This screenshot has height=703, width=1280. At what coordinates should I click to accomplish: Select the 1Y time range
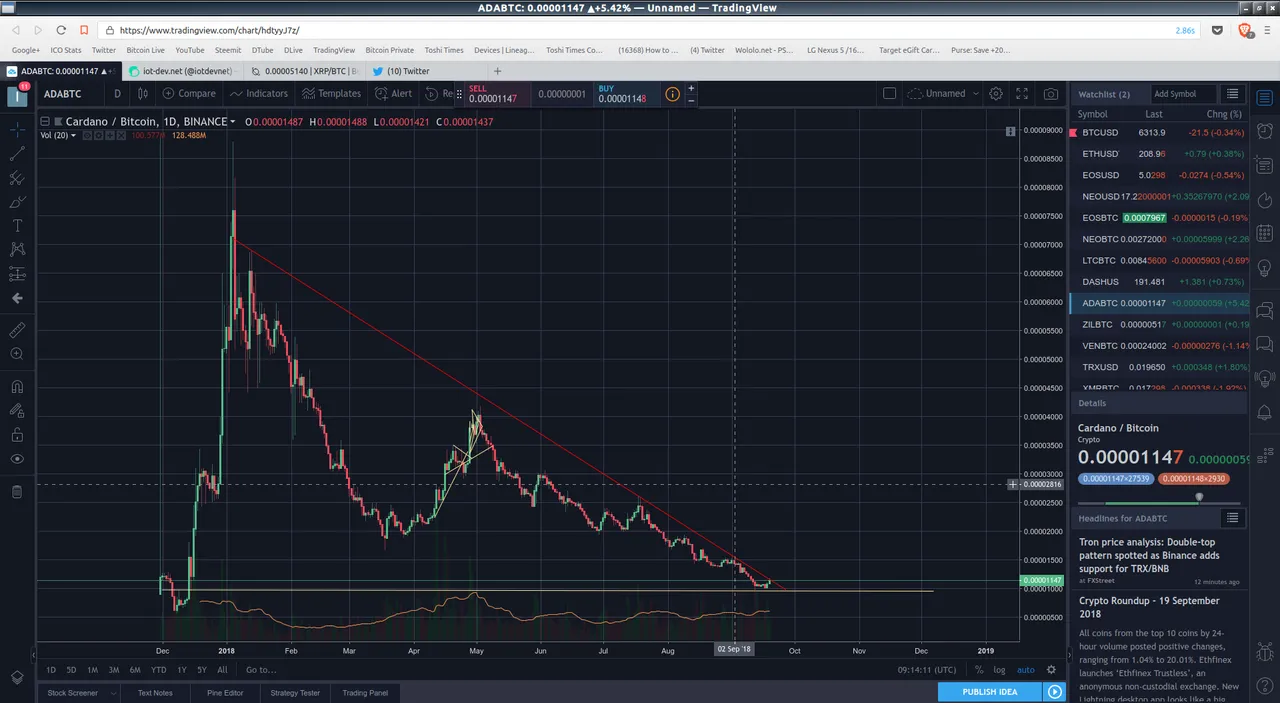(182, 670)
